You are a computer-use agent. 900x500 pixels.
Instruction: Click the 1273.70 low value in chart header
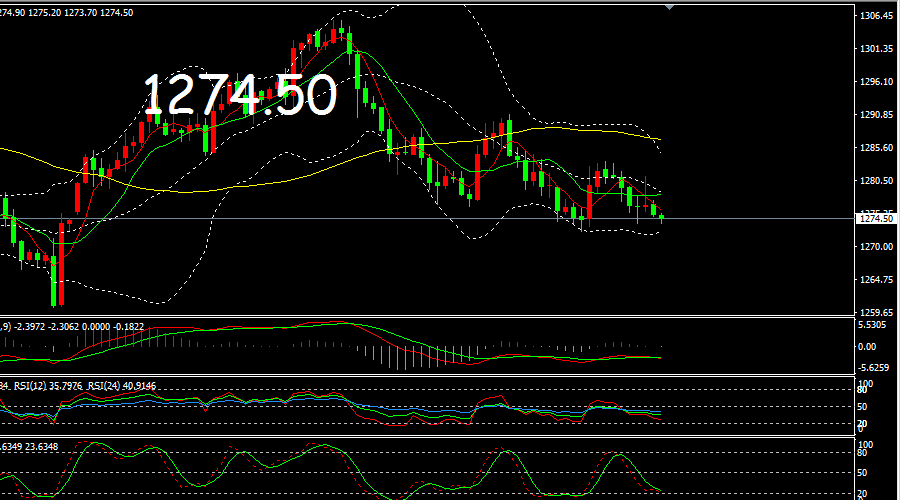coord(80,13)
